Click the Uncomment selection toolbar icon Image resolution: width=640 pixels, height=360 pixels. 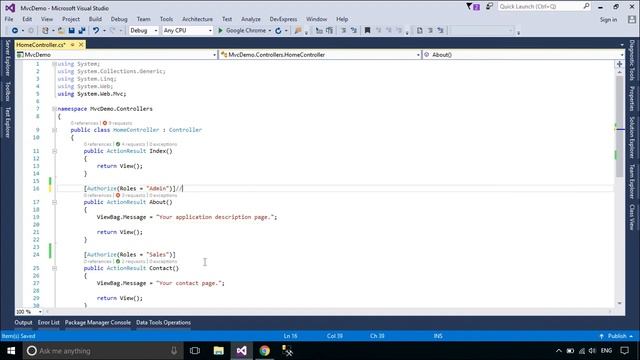coord(354,31)
